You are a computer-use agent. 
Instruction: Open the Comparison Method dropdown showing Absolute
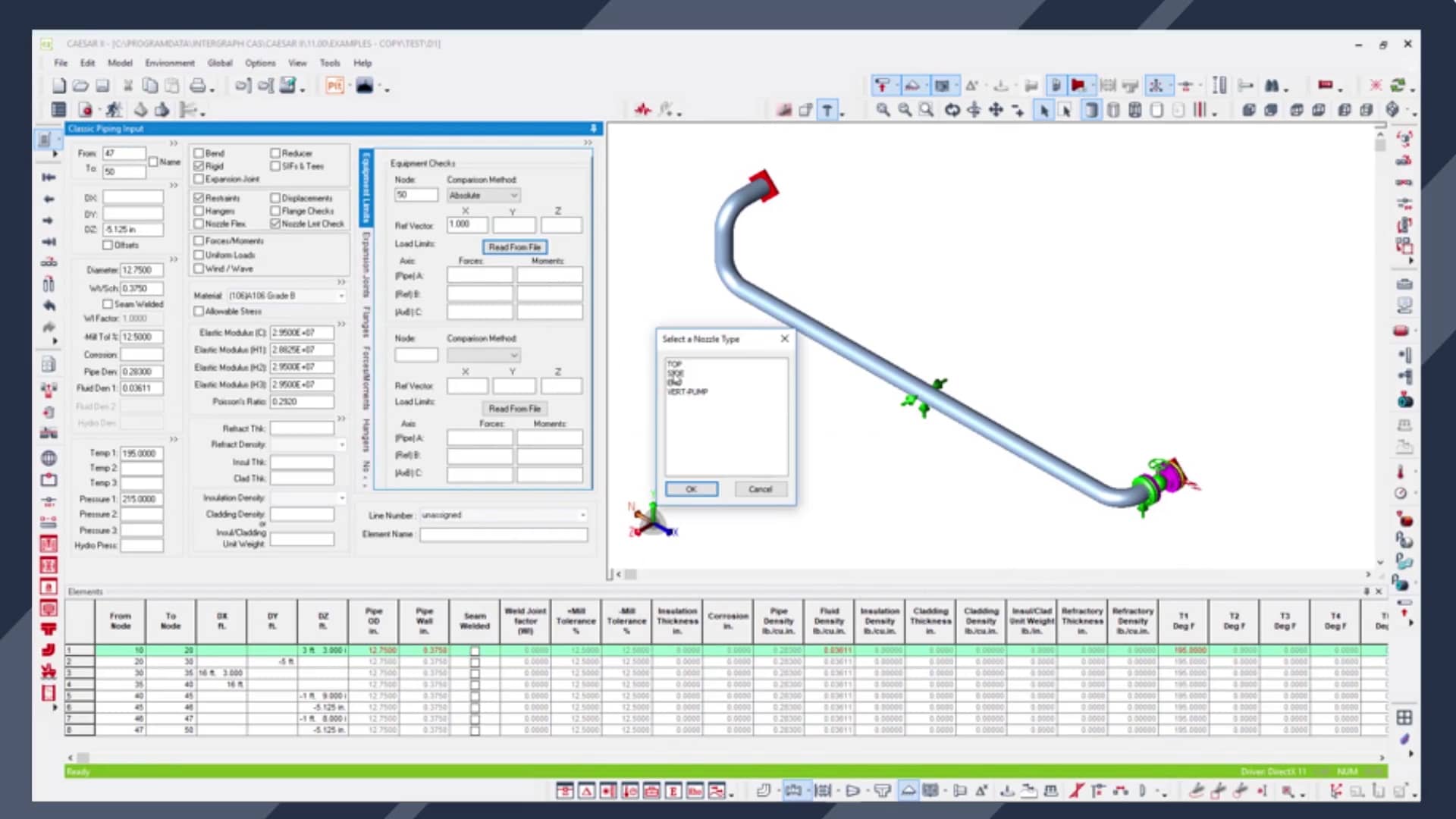[482, 195]
